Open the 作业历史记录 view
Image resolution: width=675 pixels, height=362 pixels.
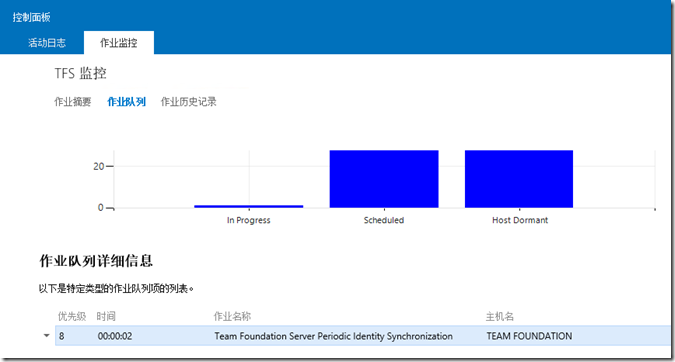coord(189,102)
